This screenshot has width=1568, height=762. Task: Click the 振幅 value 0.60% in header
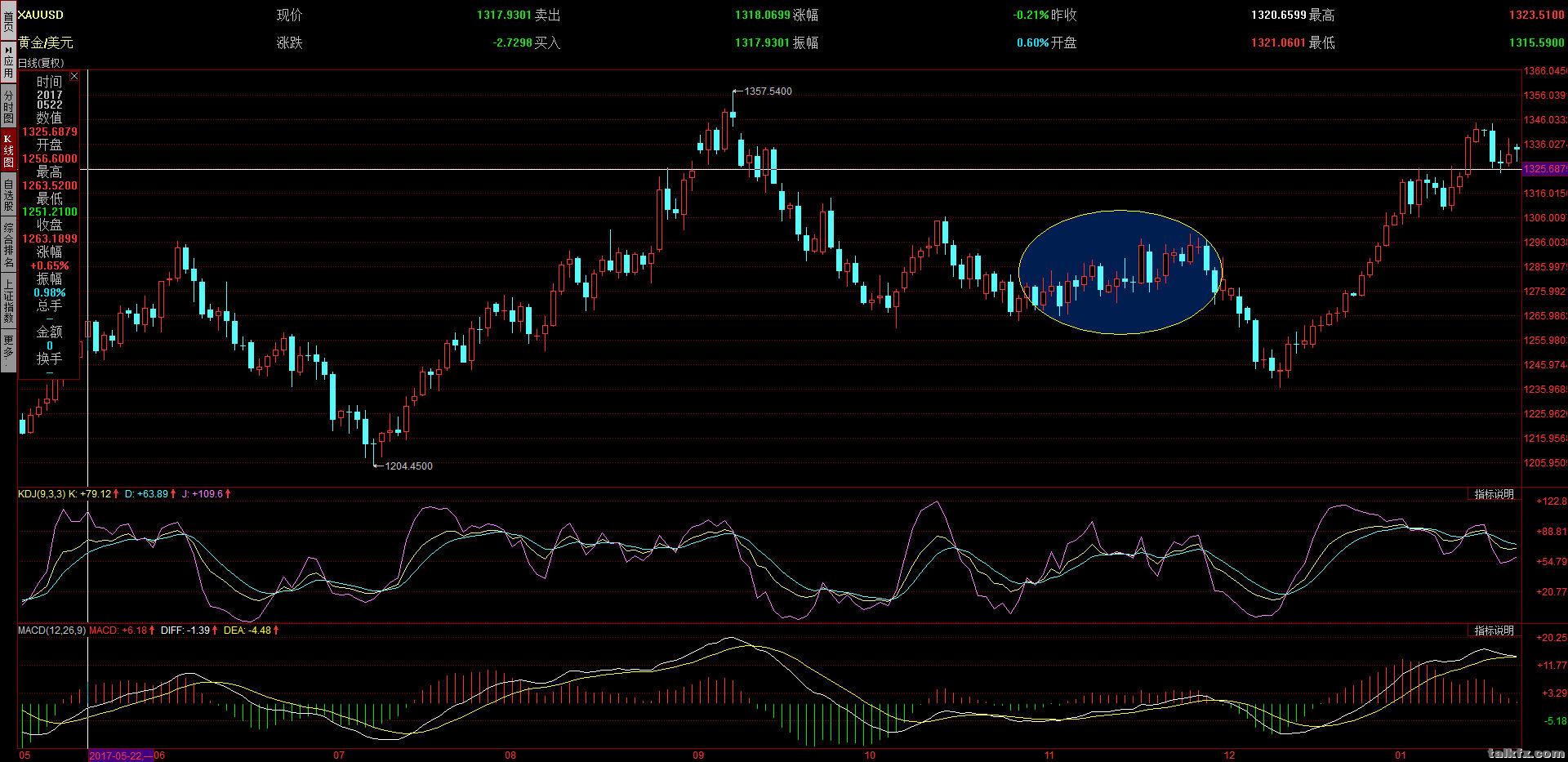click(1032, 42)
